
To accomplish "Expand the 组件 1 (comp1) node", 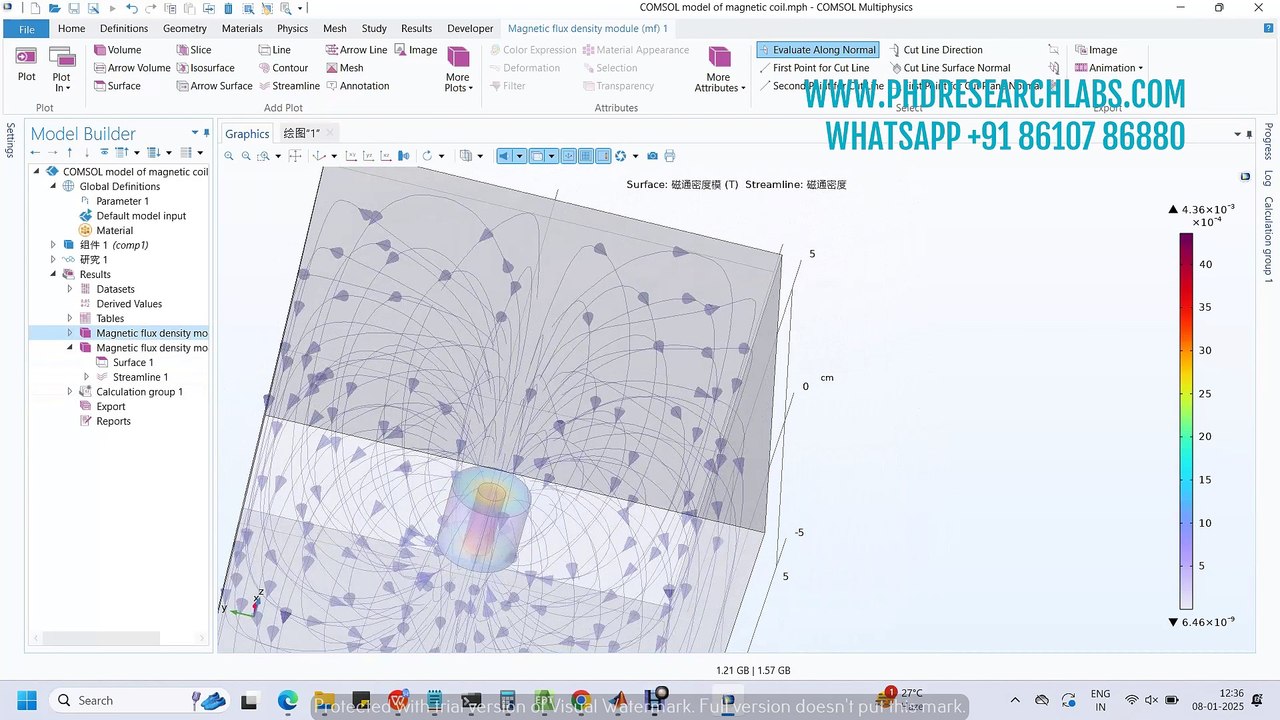I will [53, 245].
